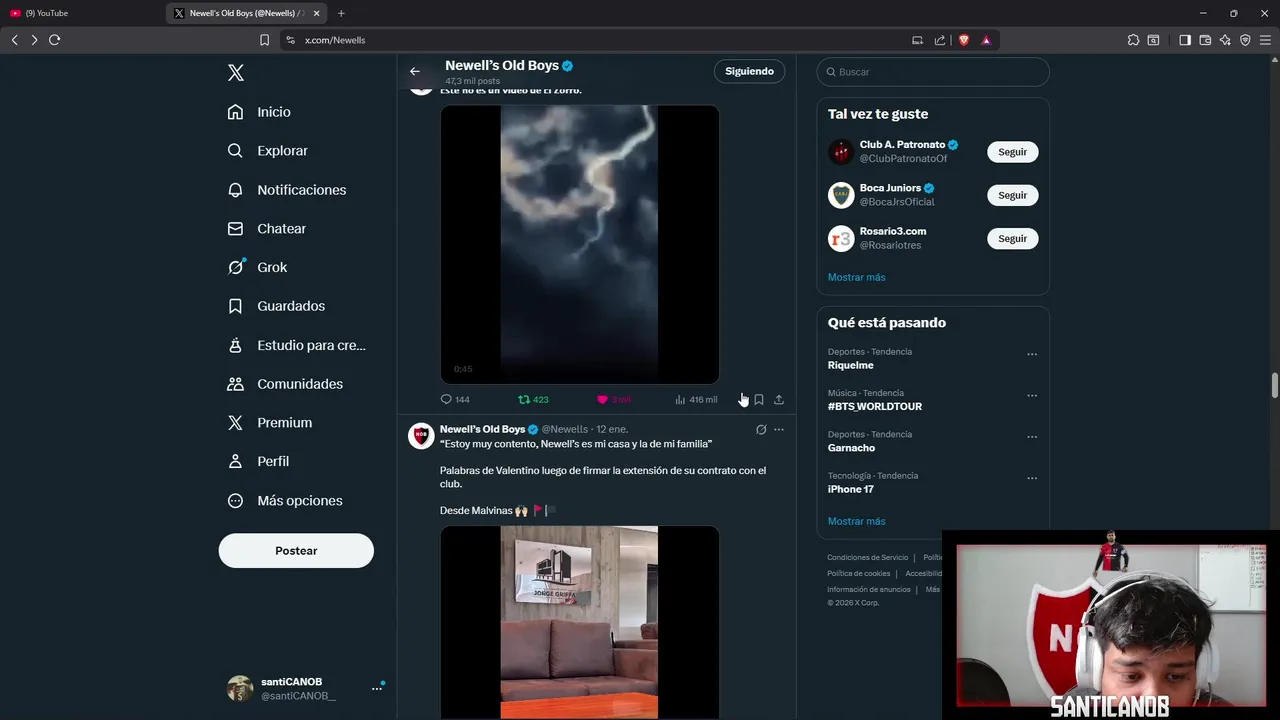
Task: Toggle repost on post with 423 reposts
Action: pyautogui.click(x=533, y=399)
